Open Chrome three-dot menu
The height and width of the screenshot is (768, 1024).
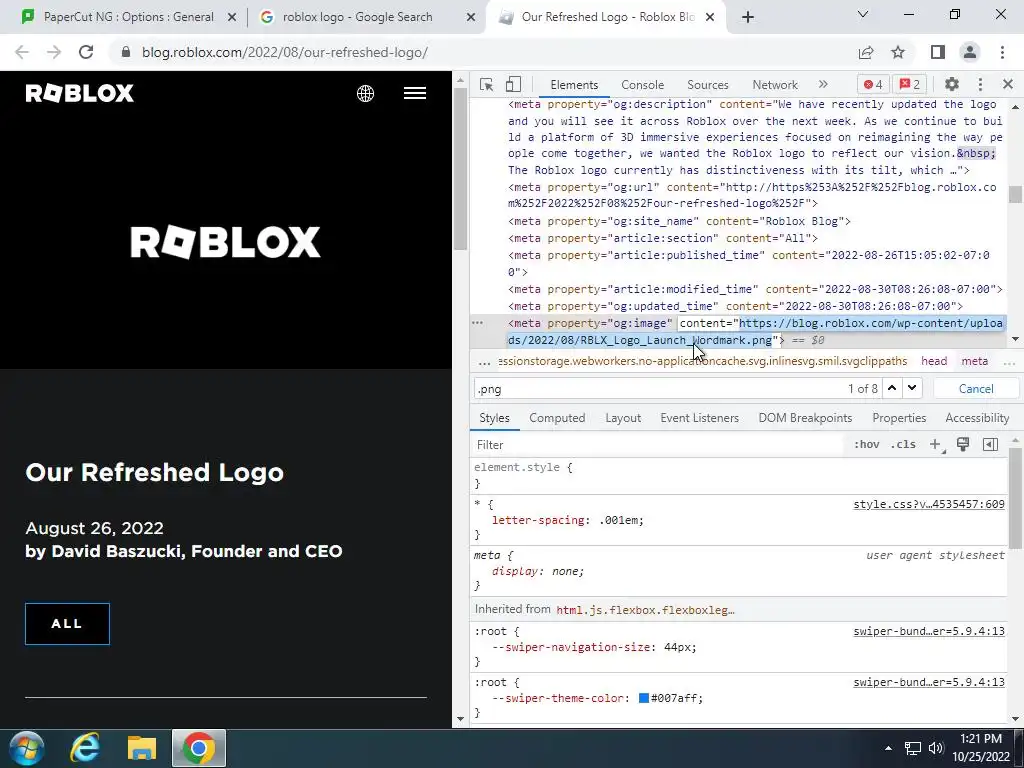tap(1002, 52)
